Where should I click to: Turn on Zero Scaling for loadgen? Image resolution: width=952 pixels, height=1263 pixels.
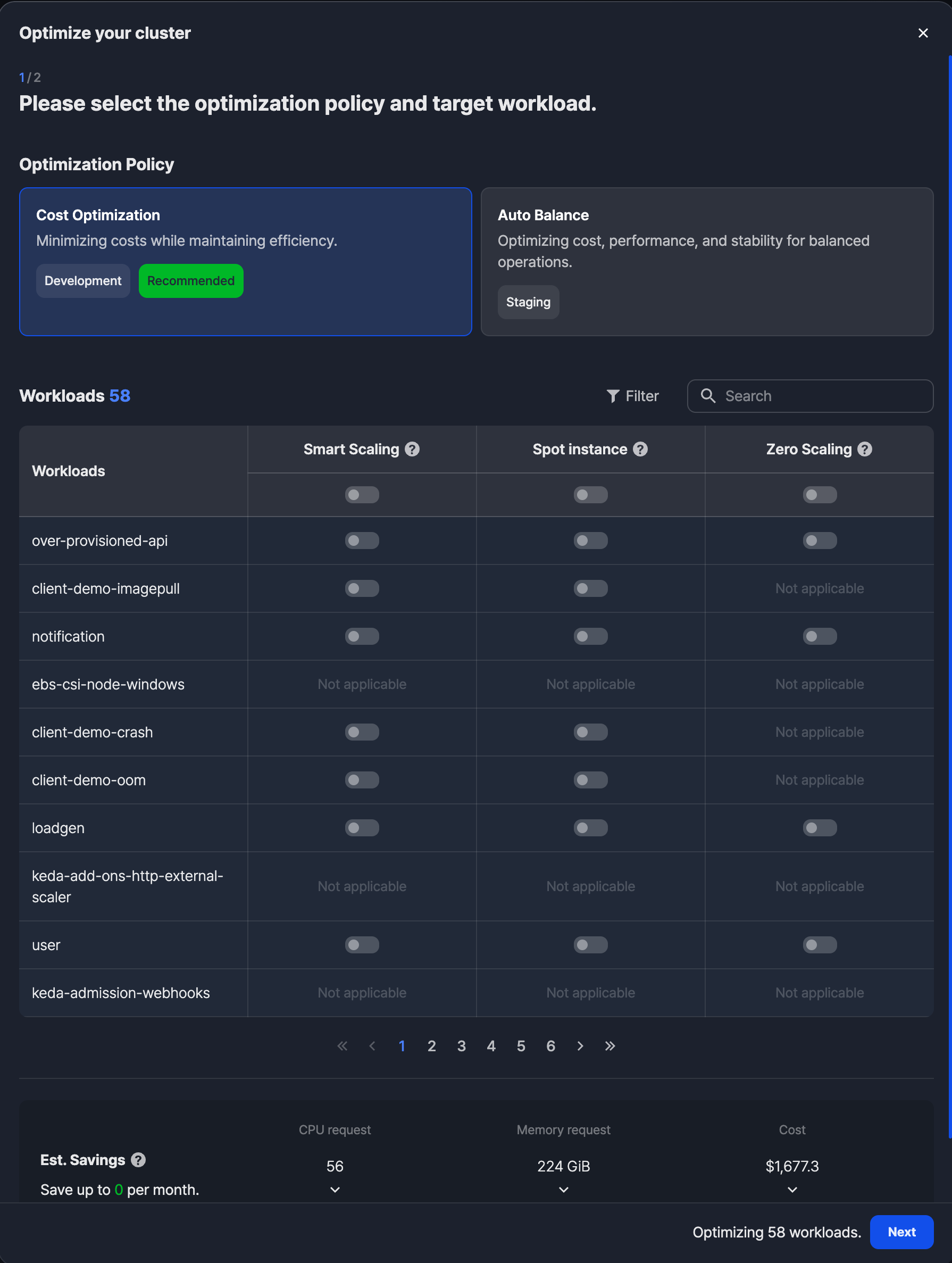click(x=820, y=828)
